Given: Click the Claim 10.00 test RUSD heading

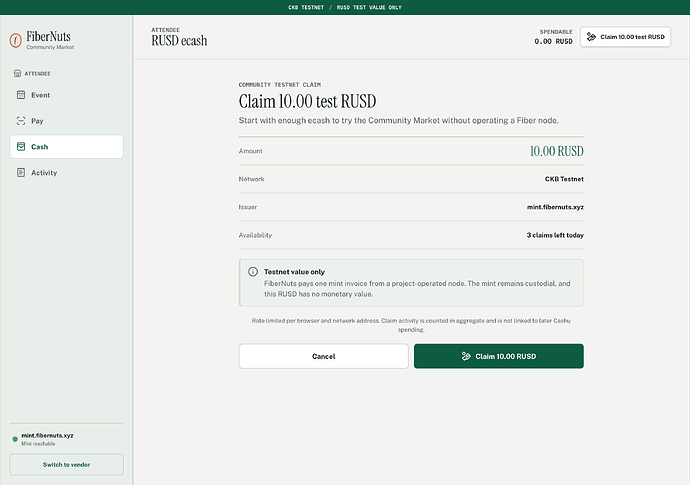Looking at the screenshot, I should click(x=307, y=101).
